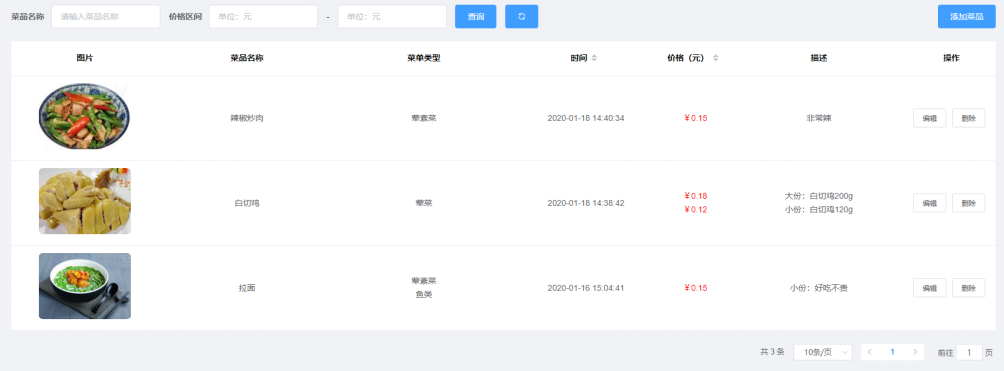Click the maximum price input field
This screenshot has width=1004, height=371.
pyautogui.click(x=392, y=17)
